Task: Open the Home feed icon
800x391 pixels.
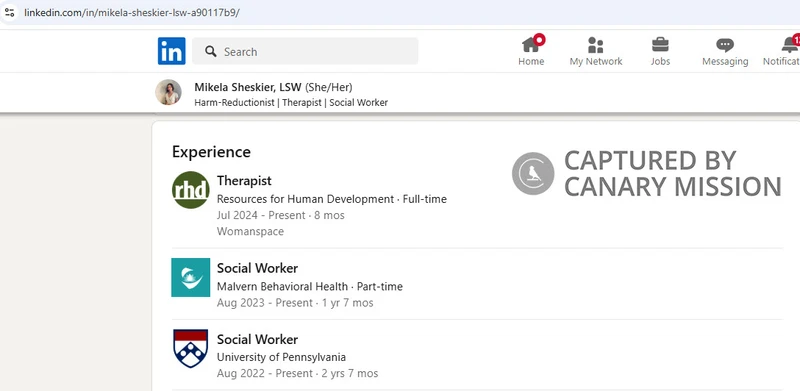Action: click(x=531, y=45)
